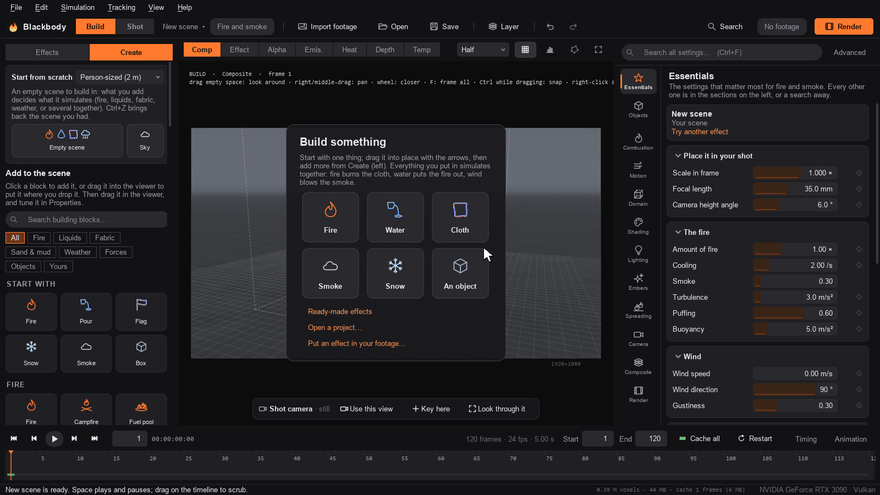Collapse the Wind section
This screenshot has width=880, height=495.
688,356
